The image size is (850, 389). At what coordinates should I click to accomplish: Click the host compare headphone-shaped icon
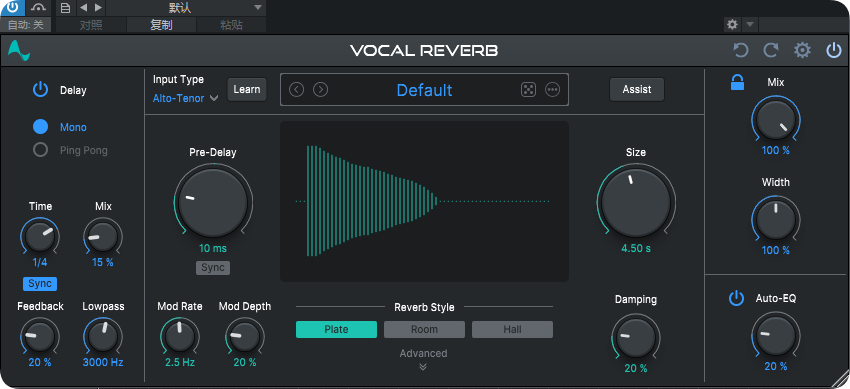(x=38, y=8)
